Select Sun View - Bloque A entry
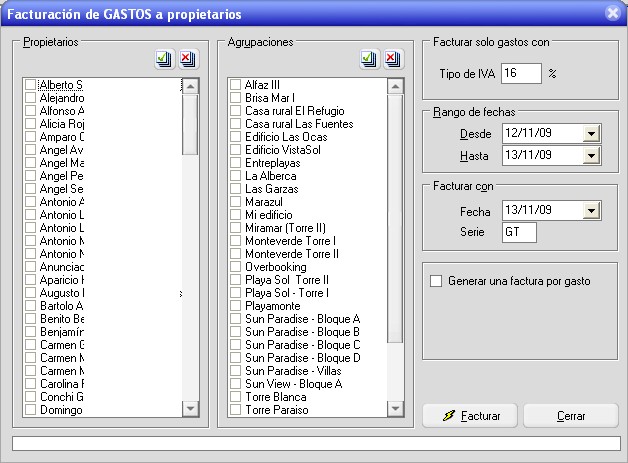This screenshot has width=628, height=463. pos(294,384)
